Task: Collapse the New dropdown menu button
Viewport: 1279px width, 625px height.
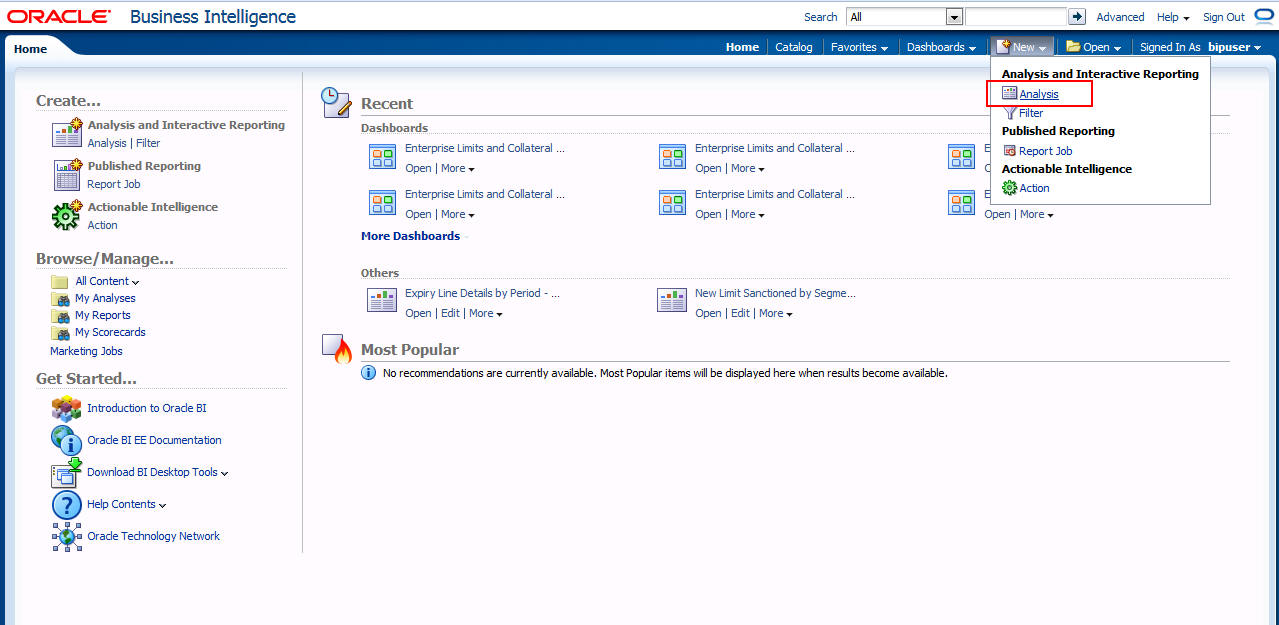Action: tap(1021, 47)
